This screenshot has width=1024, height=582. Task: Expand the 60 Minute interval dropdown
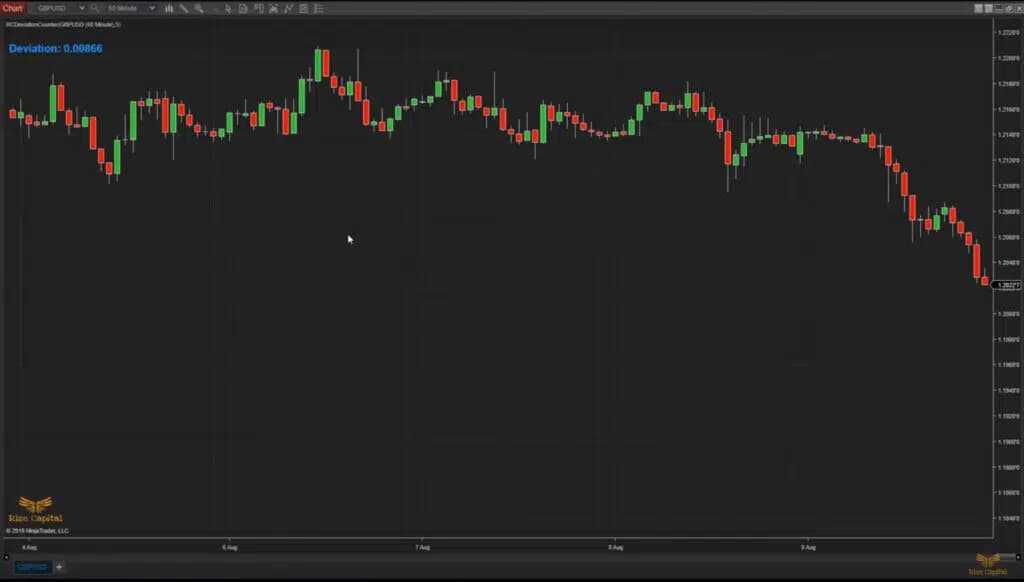(151, 8)
